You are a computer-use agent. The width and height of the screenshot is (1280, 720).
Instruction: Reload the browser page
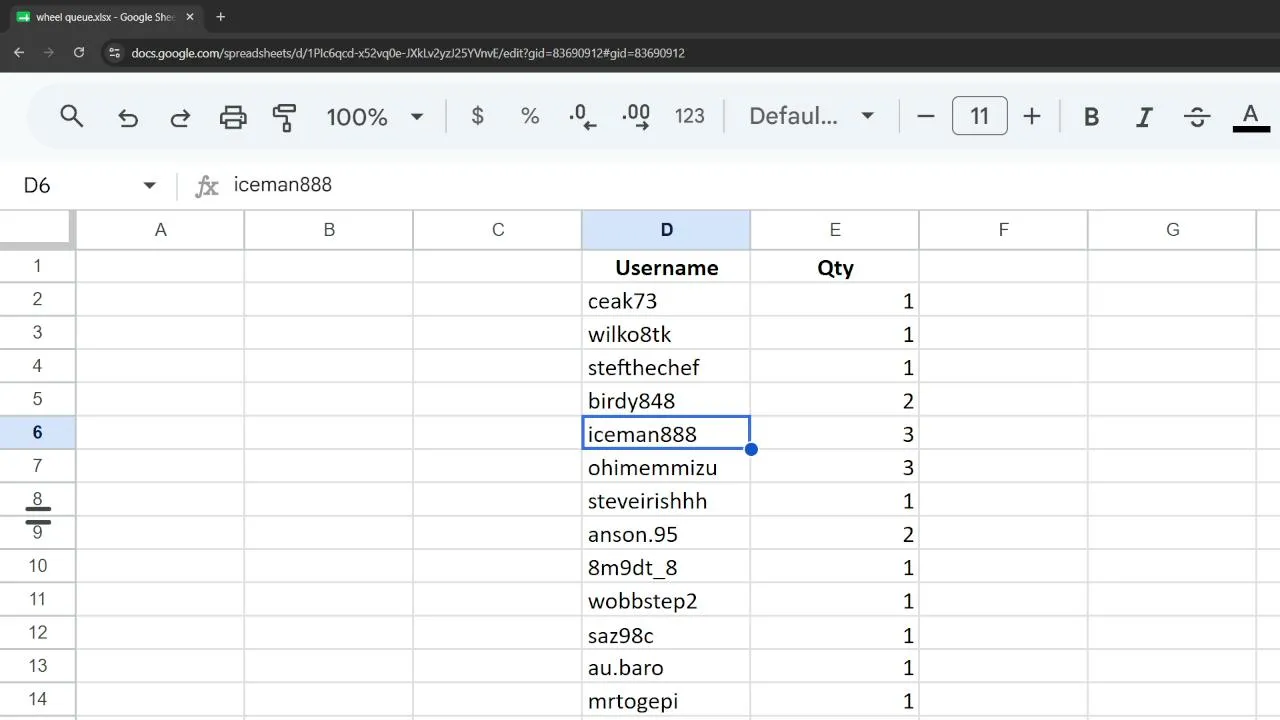coord(79,53)
